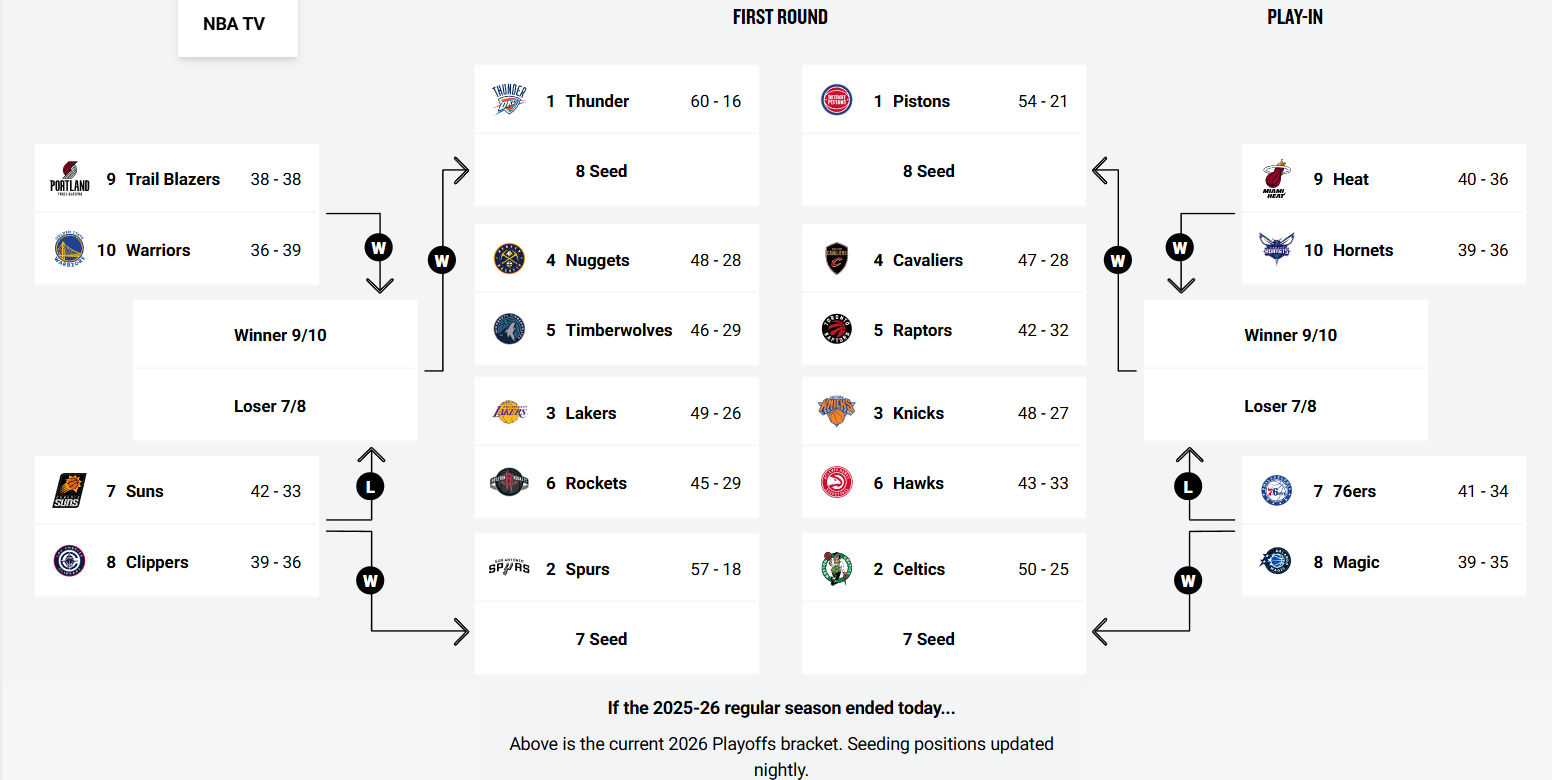The height and width of the screenshot is (780, 1552).
Task: Click the Rockets team name
Action: point(596,483)
